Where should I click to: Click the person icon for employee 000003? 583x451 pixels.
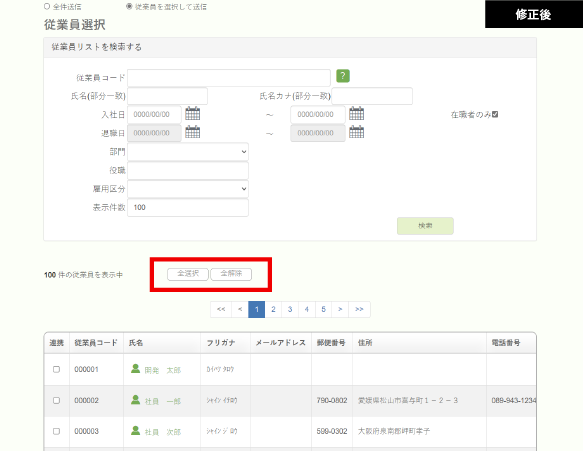135,431
